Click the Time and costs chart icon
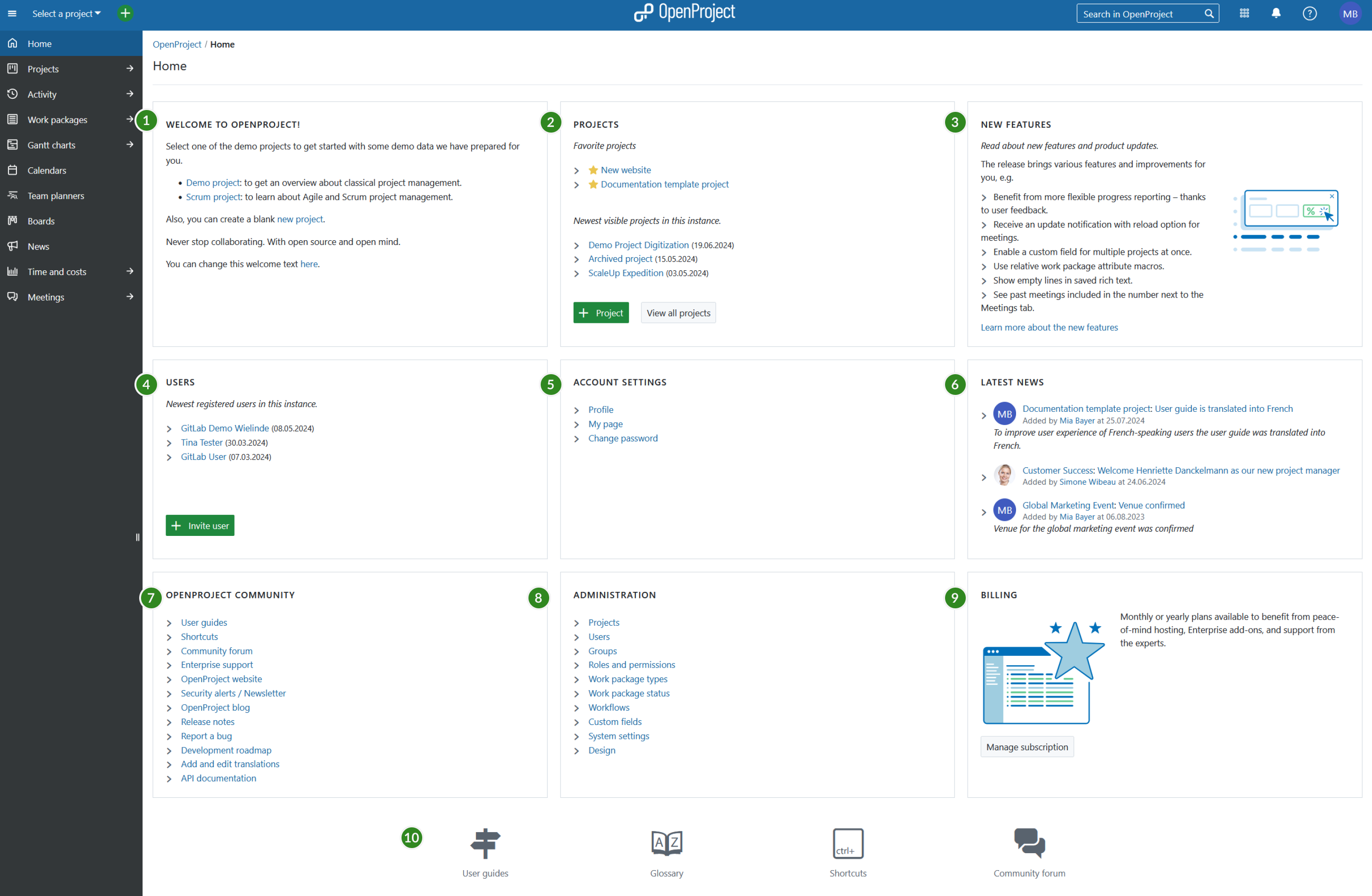Viewport: 1372px width, 896px height. coord(13,271)
